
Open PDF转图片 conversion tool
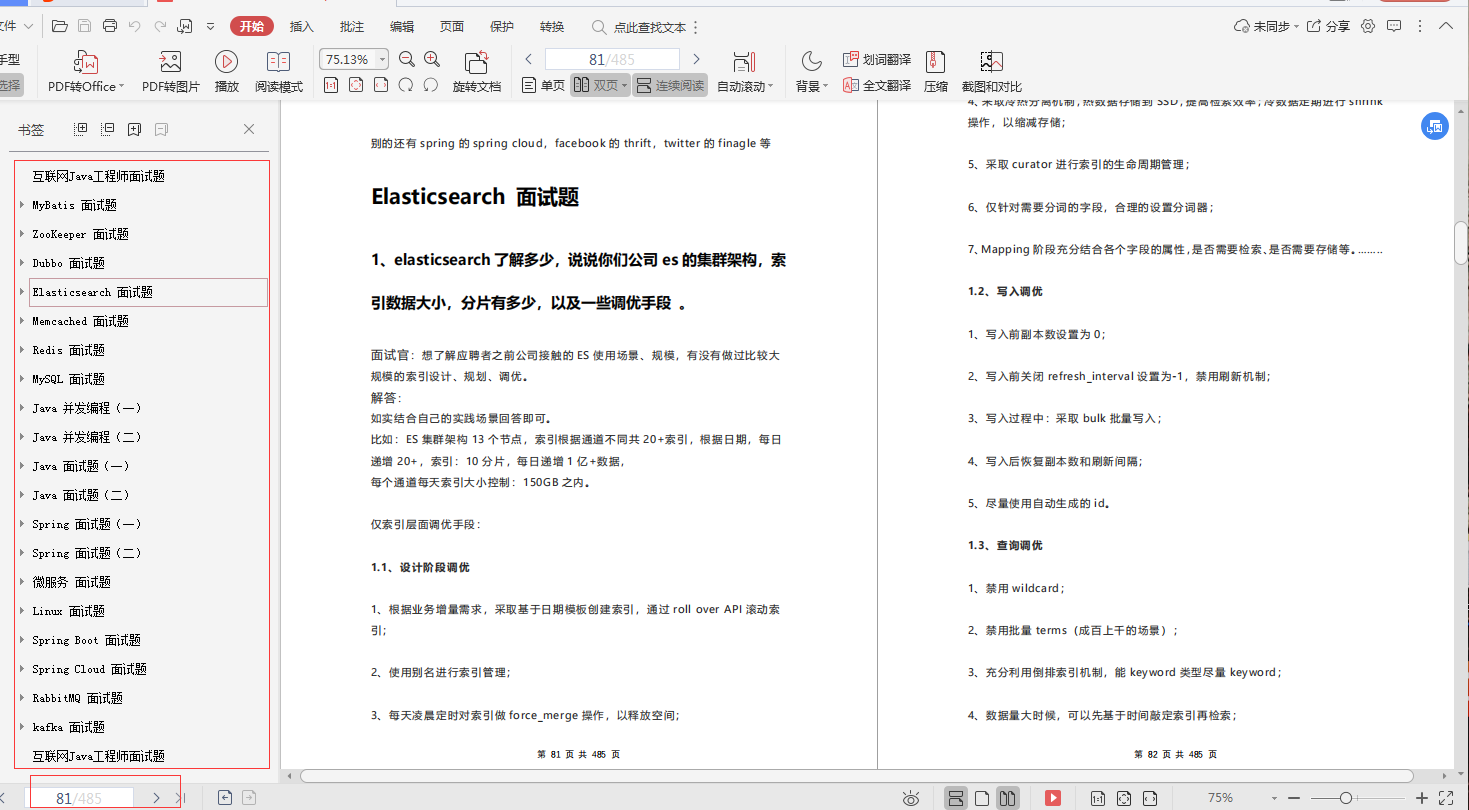pyautogui.click(x=171, y=72)
